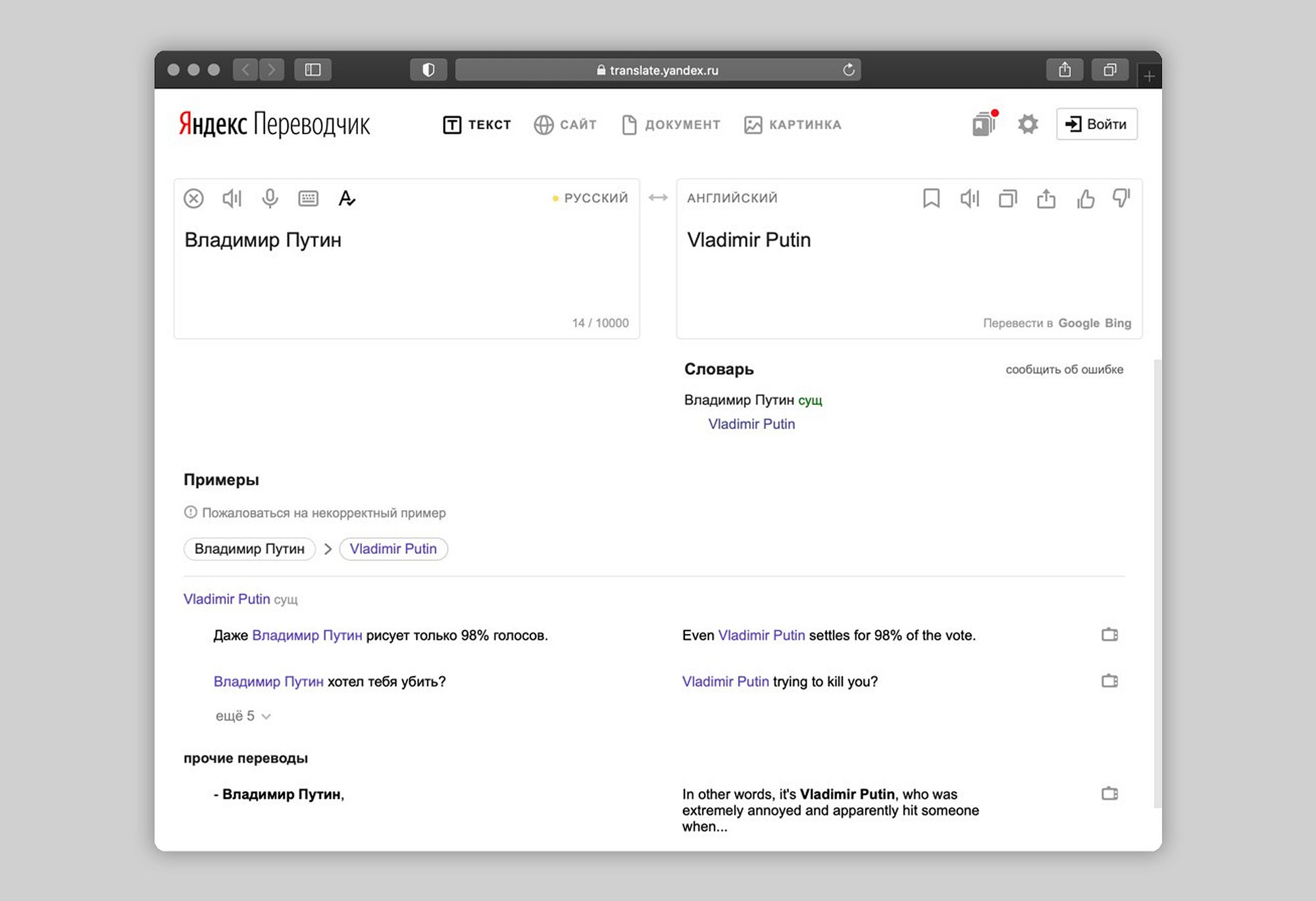Switch to the Сайт tab
The width and height of the screenshot is (1316, 901).
click(565, 124)
